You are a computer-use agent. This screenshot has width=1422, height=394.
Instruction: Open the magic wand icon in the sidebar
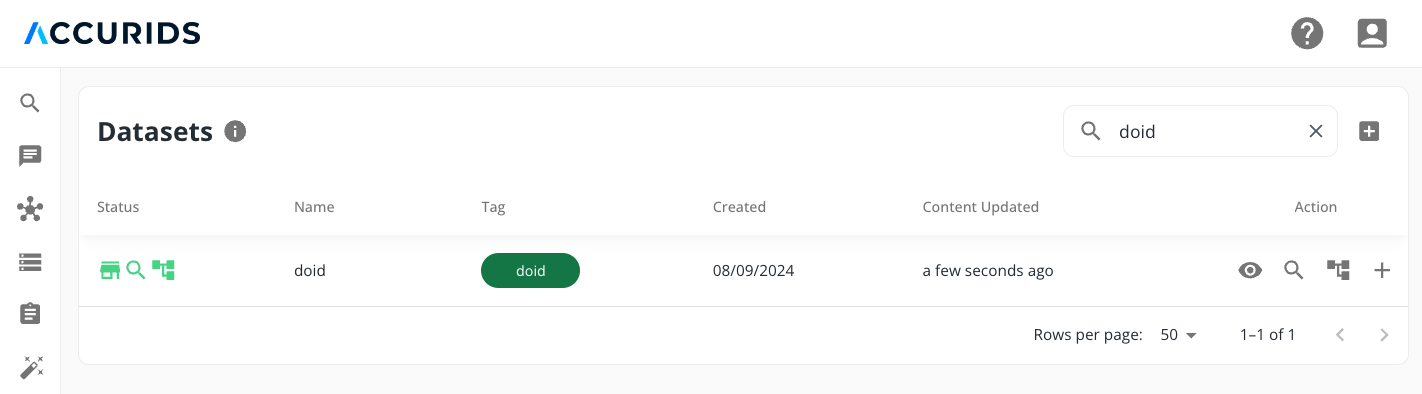coord(30,367)
